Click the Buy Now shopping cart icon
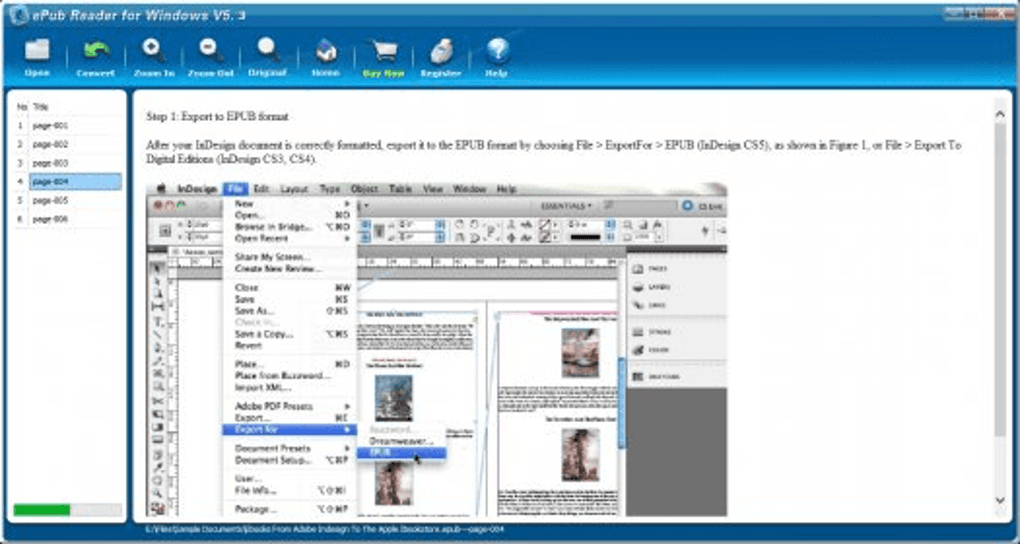The image size is (1020, 544). click(384, 51)
